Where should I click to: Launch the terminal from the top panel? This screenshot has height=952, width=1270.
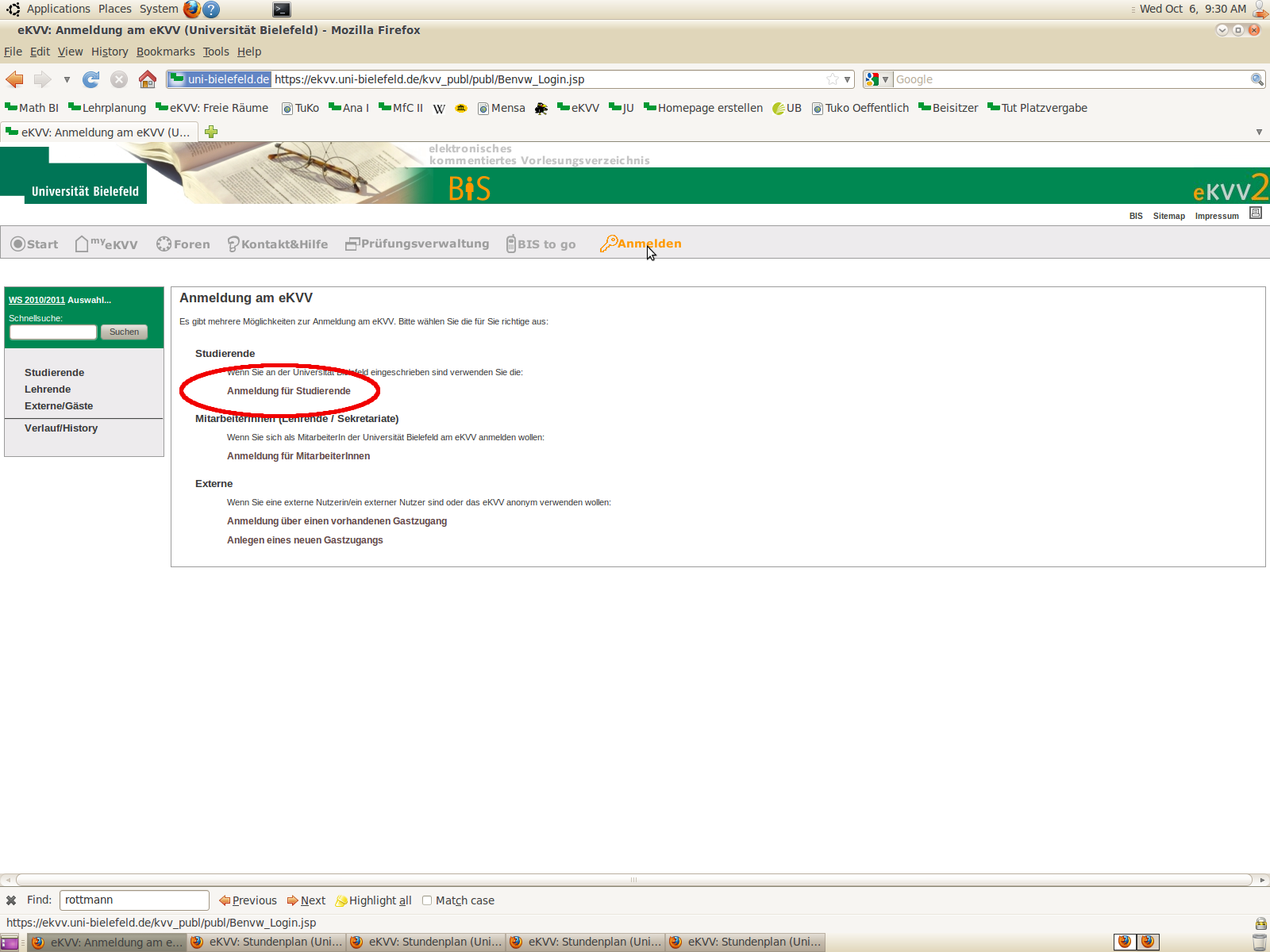[x=282, y=10]
